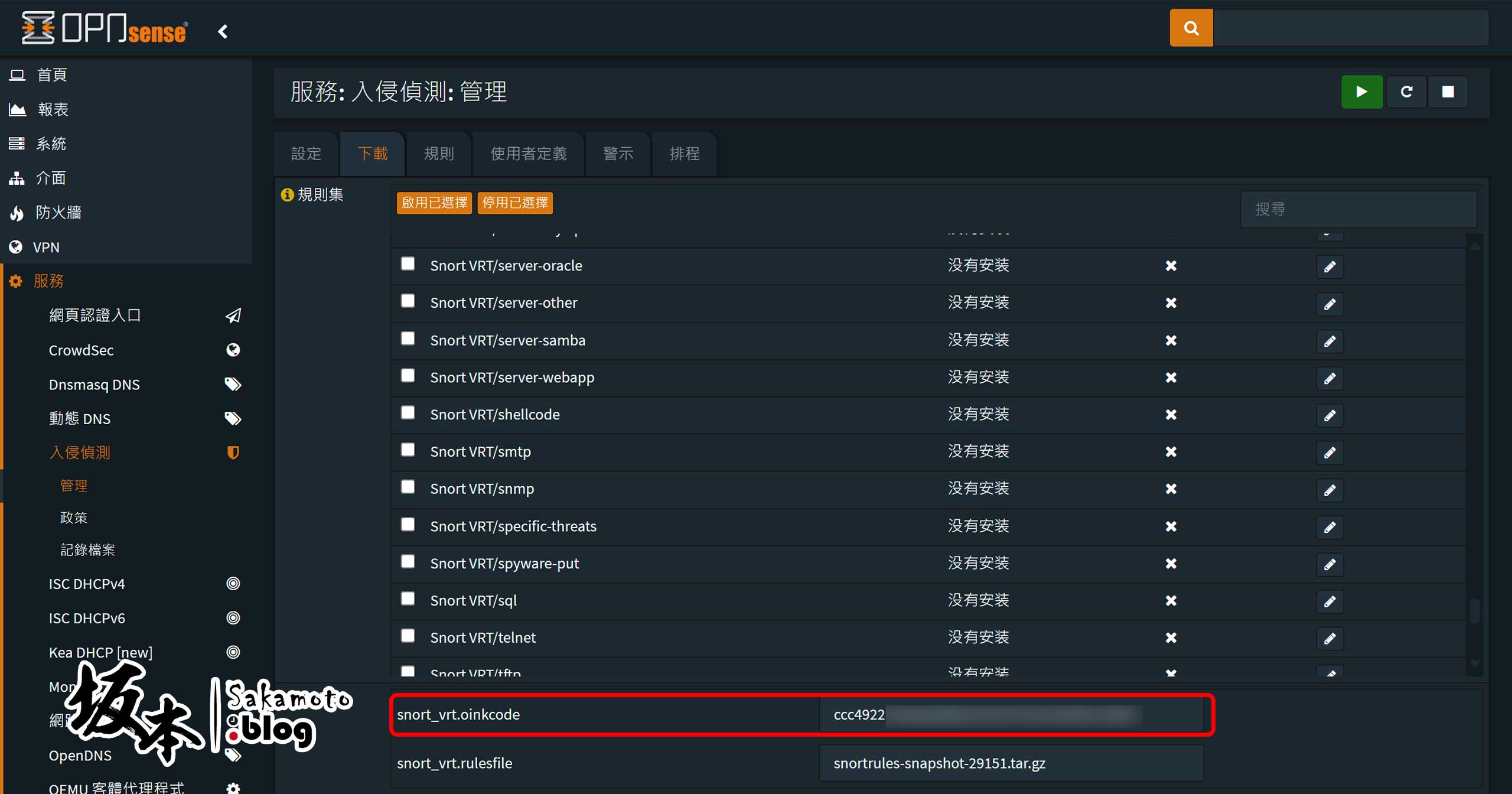Click the 啟用已選擇 button
This screenshot has height=794, width=1512.
click(434, 203)
